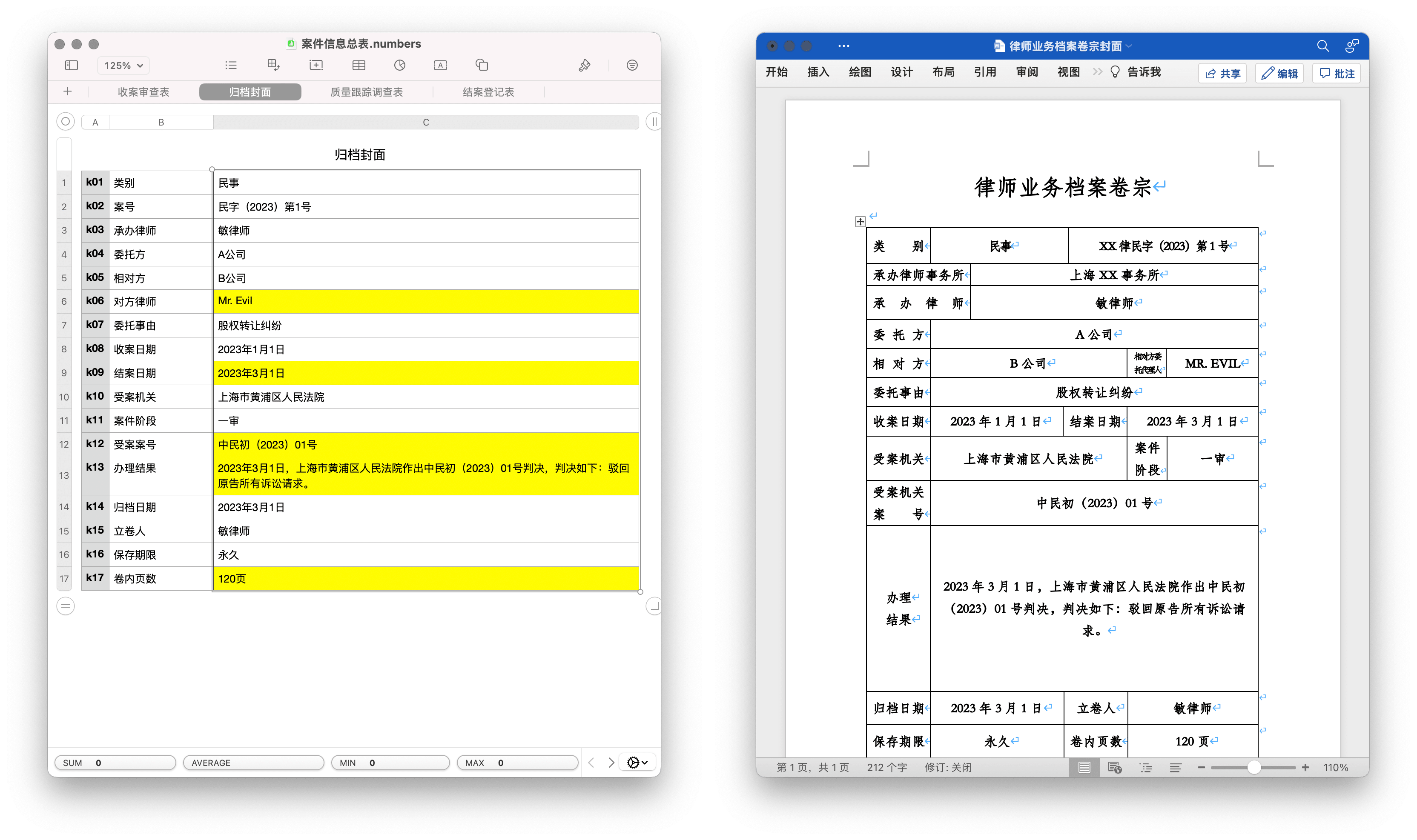Image resolution: width=1417 pixels, height=840 pixels.
Task: Open the Organize (sort/filter) panel in Numbers
Action: [632, 66]
